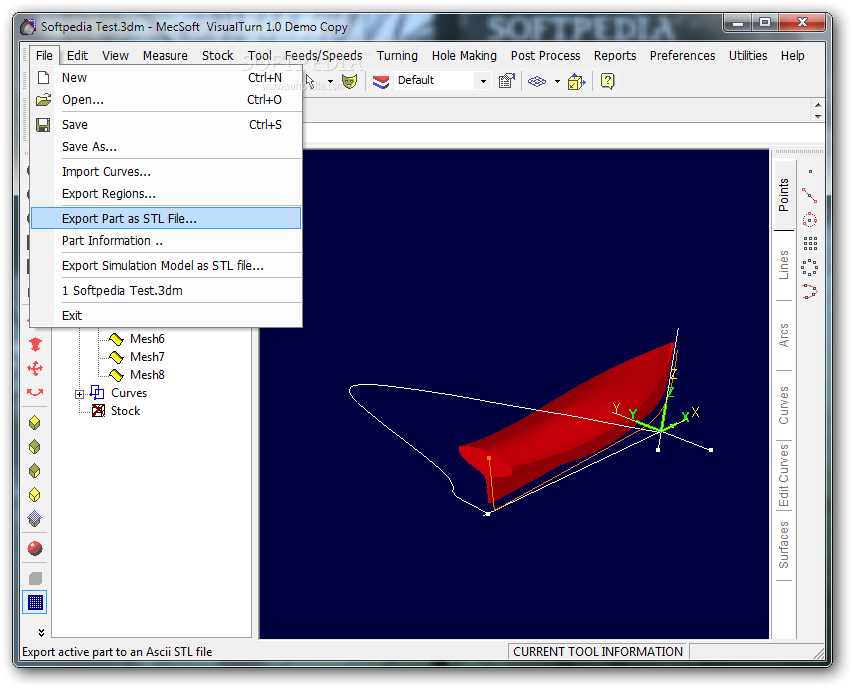Click the points along line icon
Screen dimensions: 853x688
809,195
